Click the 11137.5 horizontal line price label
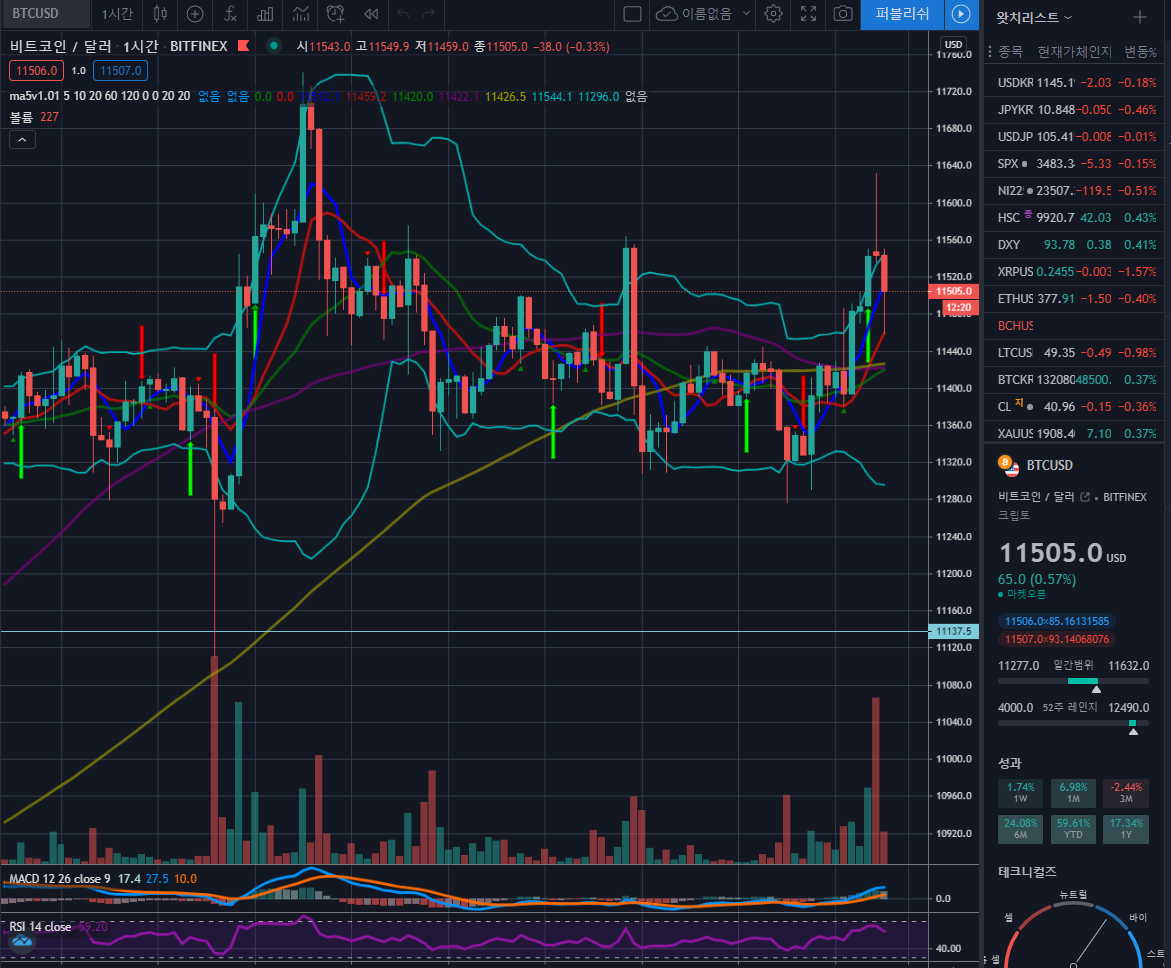 [954, 631]
